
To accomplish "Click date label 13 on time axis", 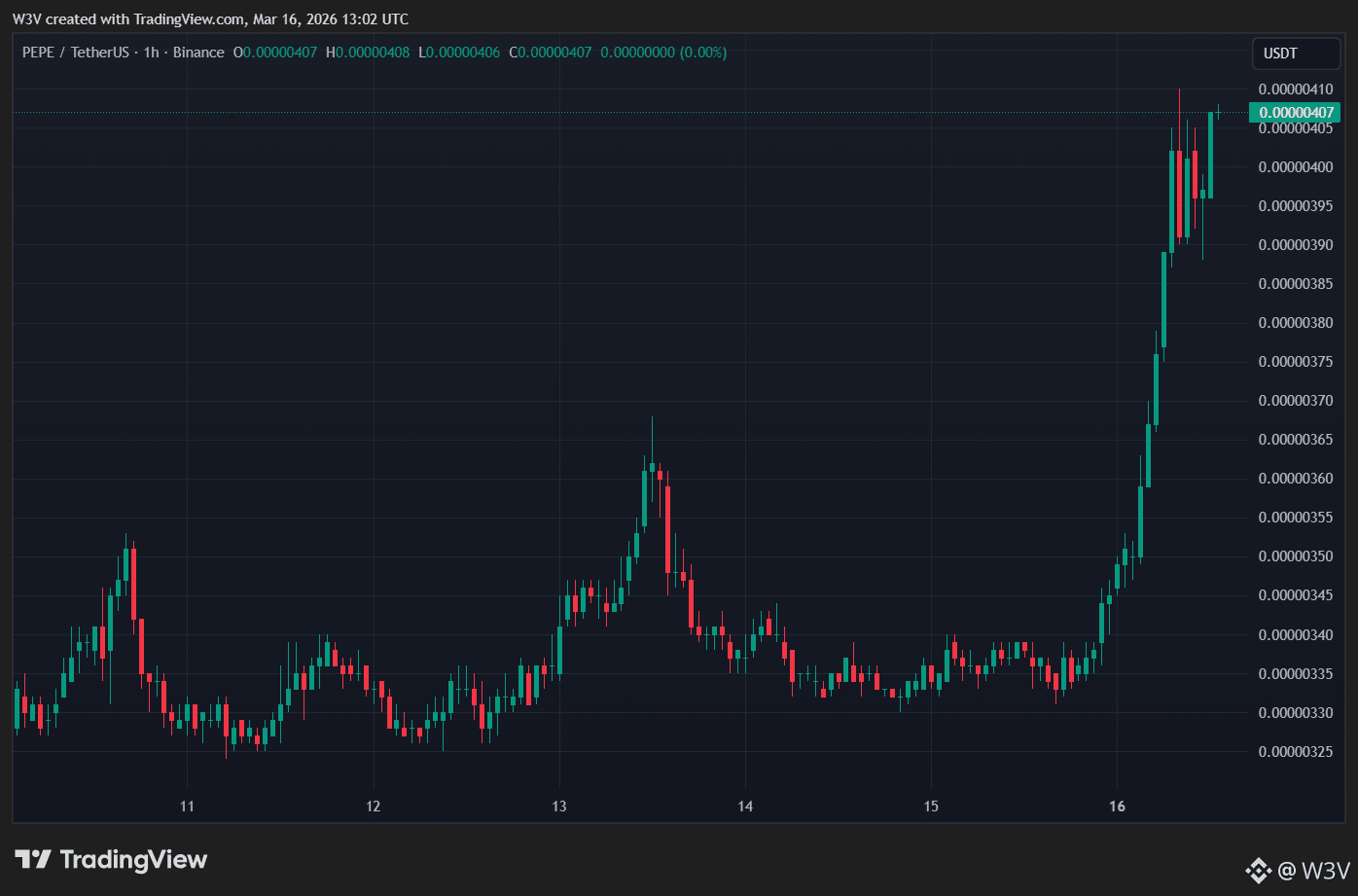I will click(x=559, y=806).
